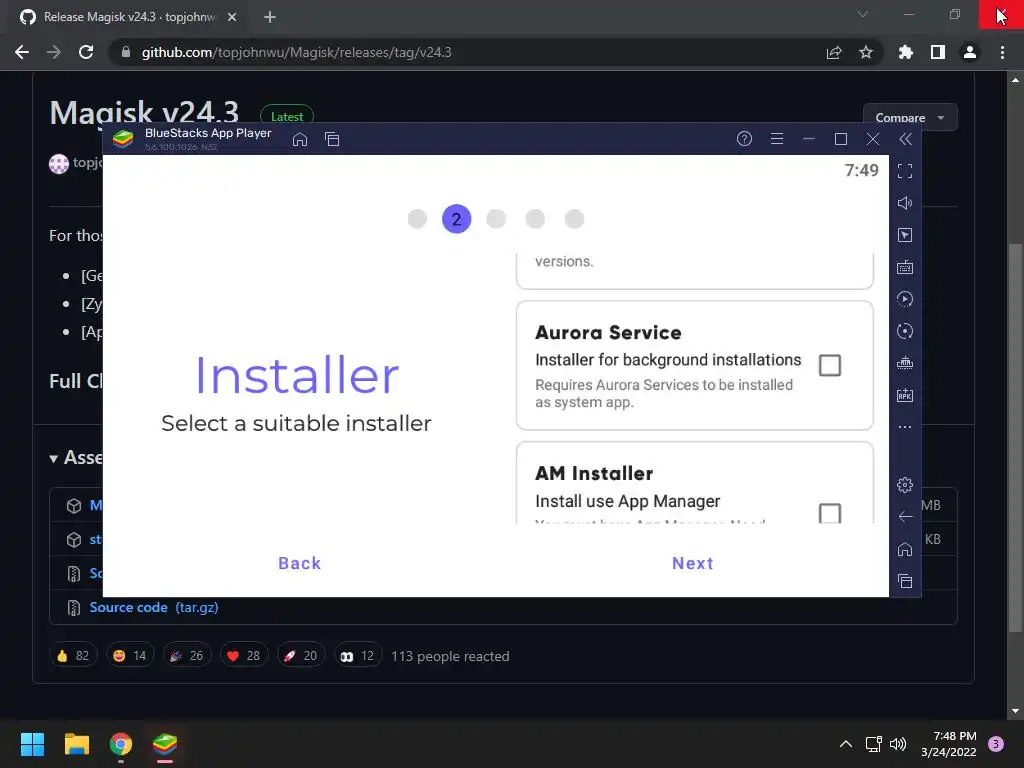Bookmark this page with the star icon

pos(866,52)
